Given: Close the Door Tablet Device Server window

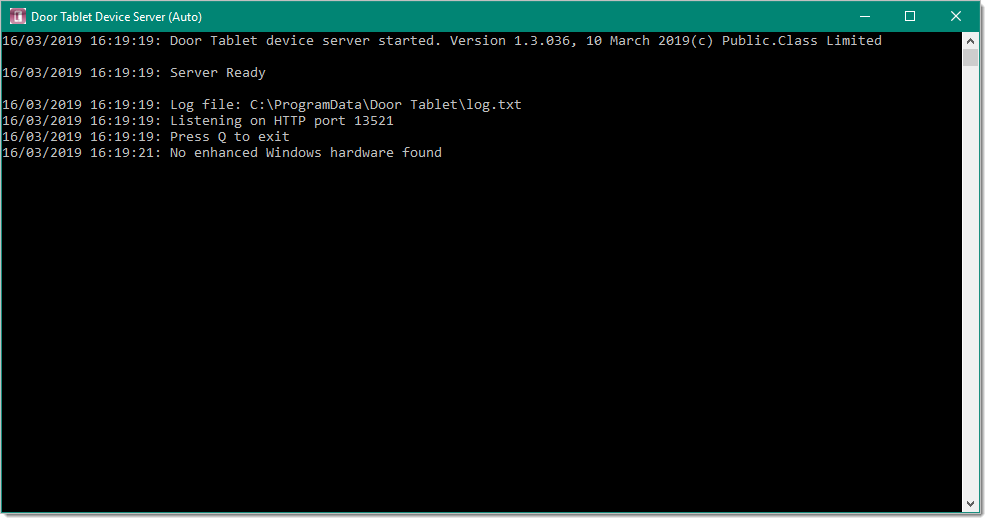Looking at the screenshot, I should click(x=956, y=16).
